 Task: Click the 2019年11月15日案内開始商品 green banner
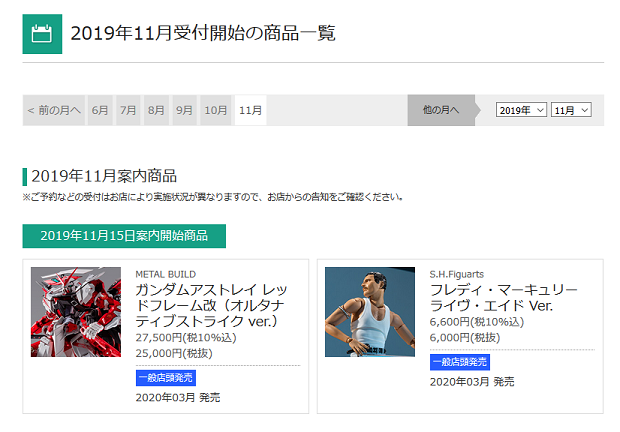tap(124, 236)
